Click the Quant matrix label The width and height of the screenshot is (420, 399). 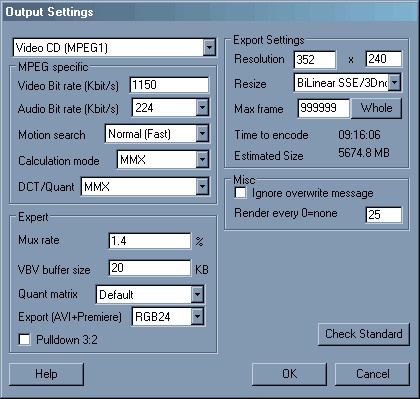click(x=48, y=294)
